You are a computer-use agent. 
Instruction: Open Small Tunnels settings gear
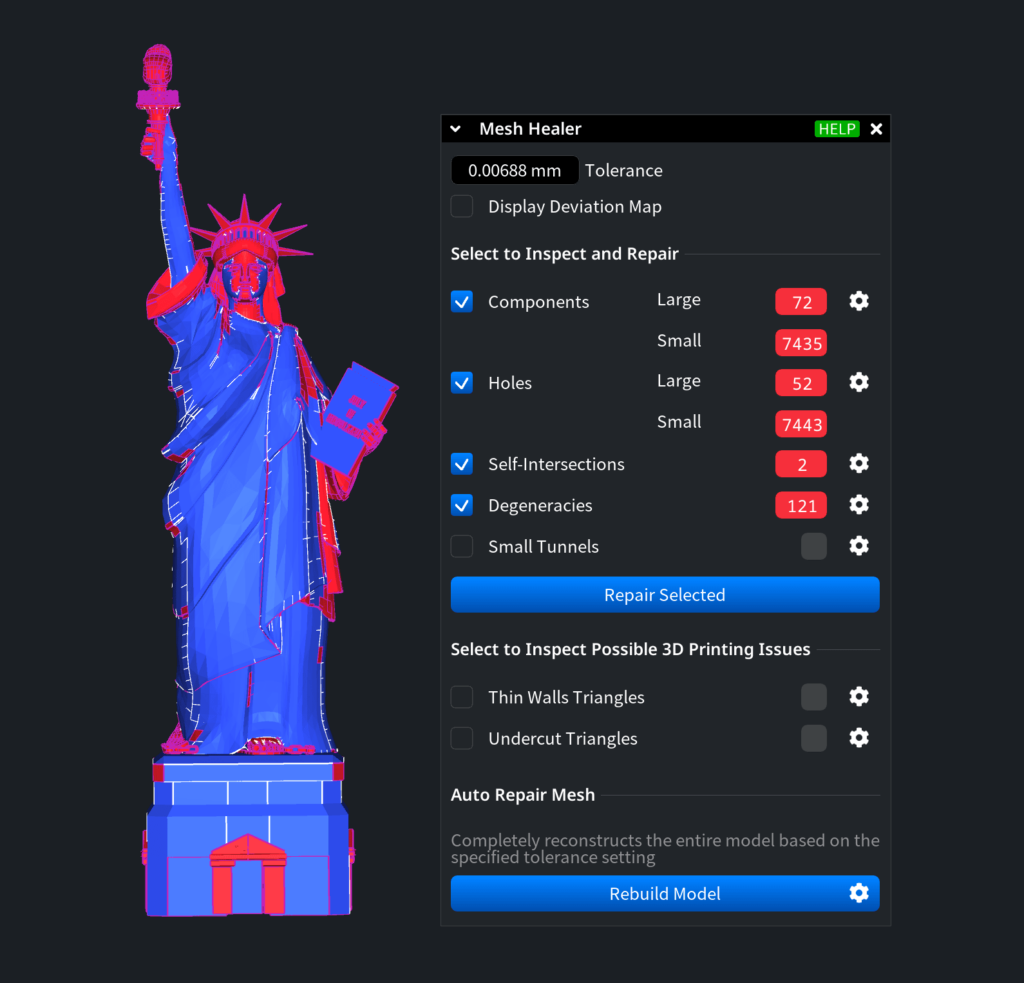(858, 546)
